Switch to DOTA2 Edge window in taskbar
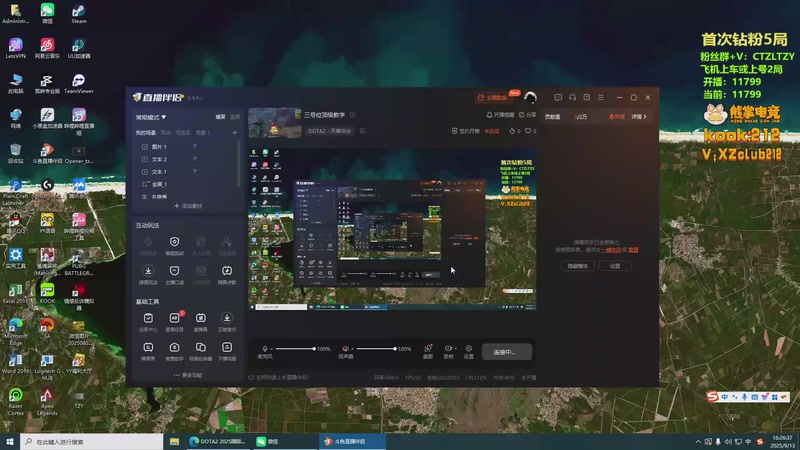This screenshot has width=800, height=450. coord(217,441)
